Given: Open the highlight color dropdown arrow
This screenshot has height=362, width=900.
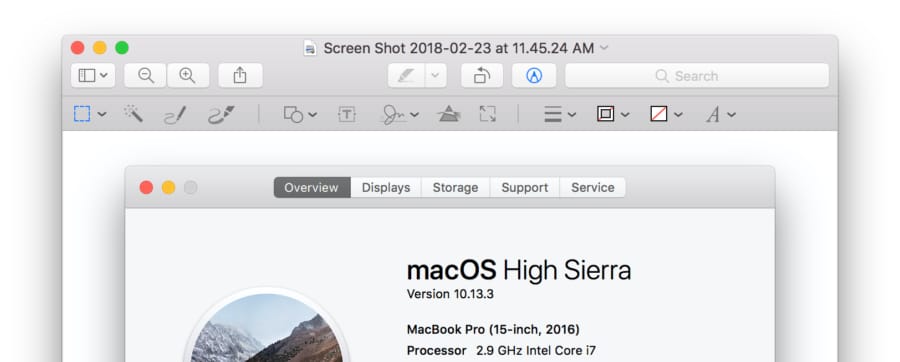Looking at the screenshot, I should click(x=436, y=76).
